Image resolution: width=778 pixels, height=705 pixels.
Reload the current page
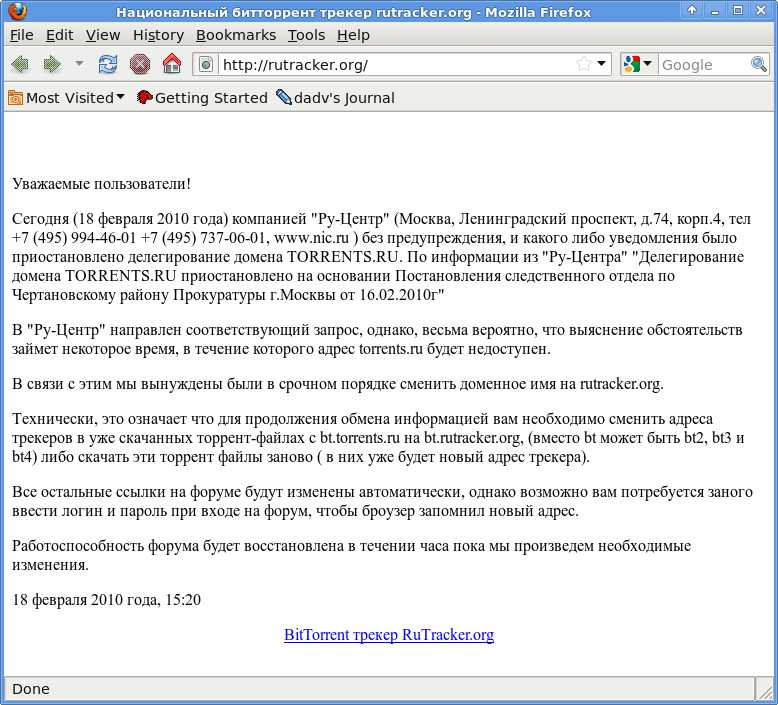coord(108,64)
